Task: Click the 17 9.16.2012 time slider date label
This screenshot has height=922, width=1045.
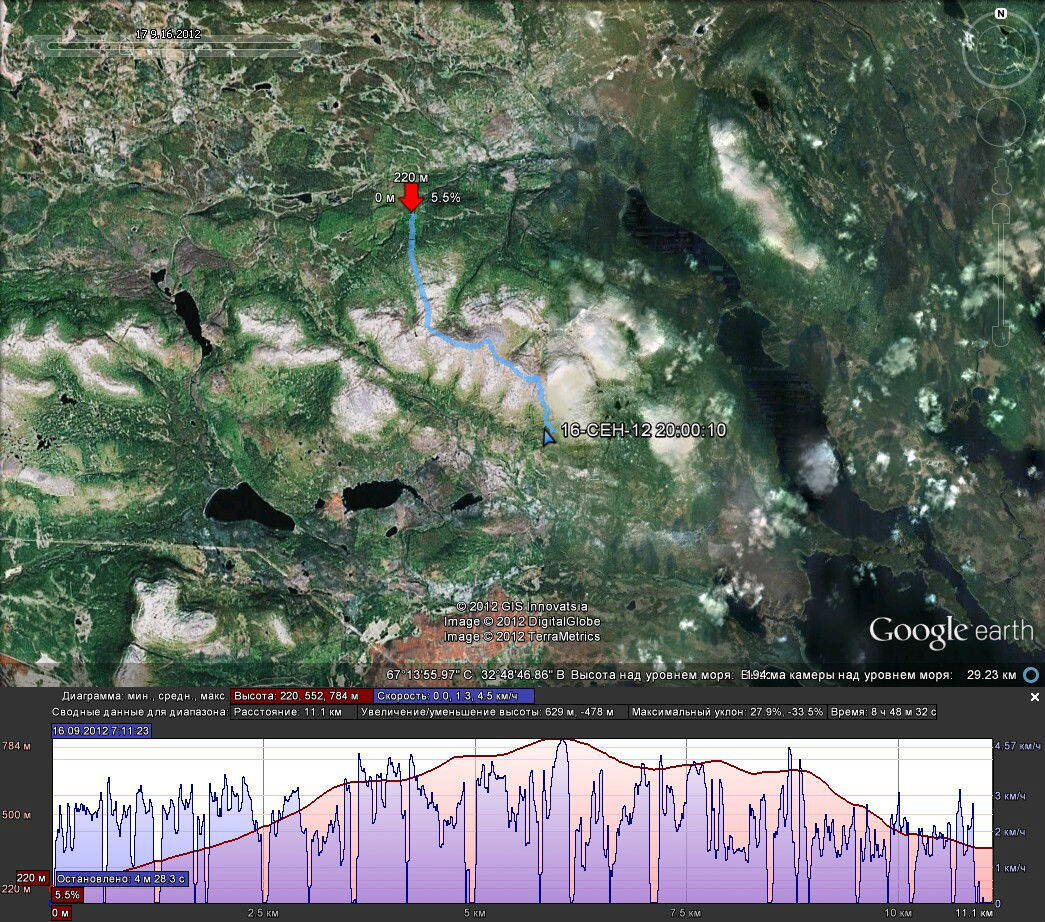Action: click(x=168, y=33)
